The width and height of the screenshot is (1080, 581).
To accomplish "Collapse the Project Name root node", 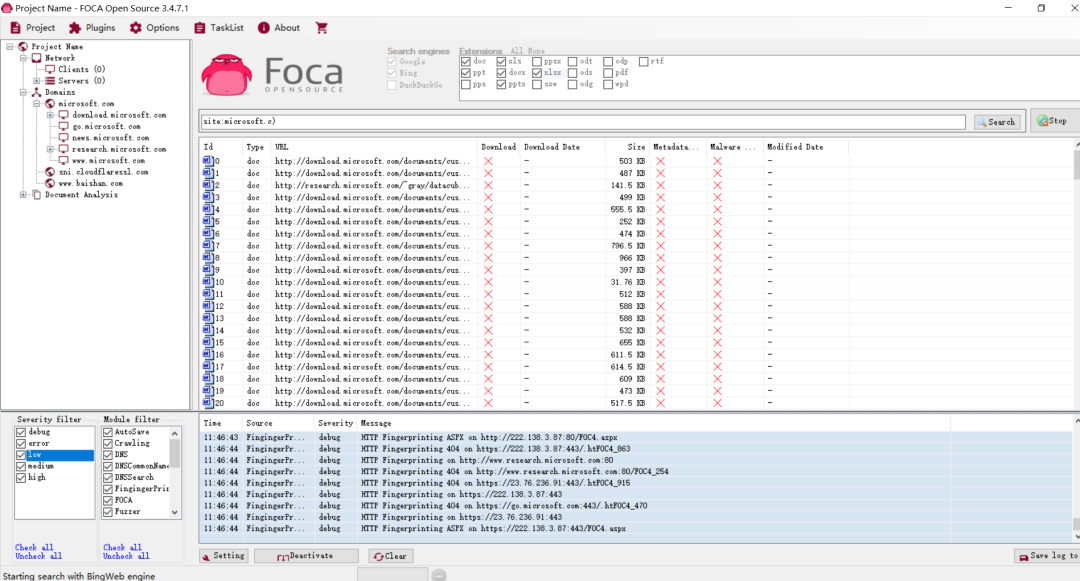I will [x=10, y=47].
